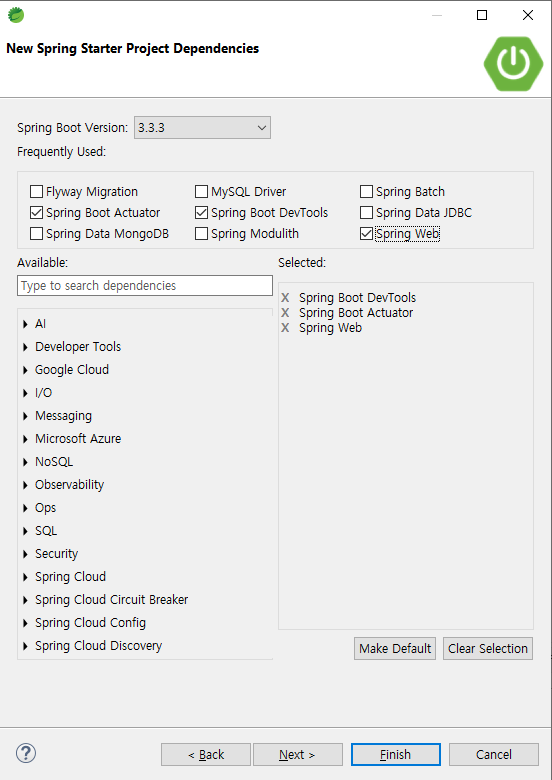
Task: Expand the Google Cloud category
Action: (25, 370)
